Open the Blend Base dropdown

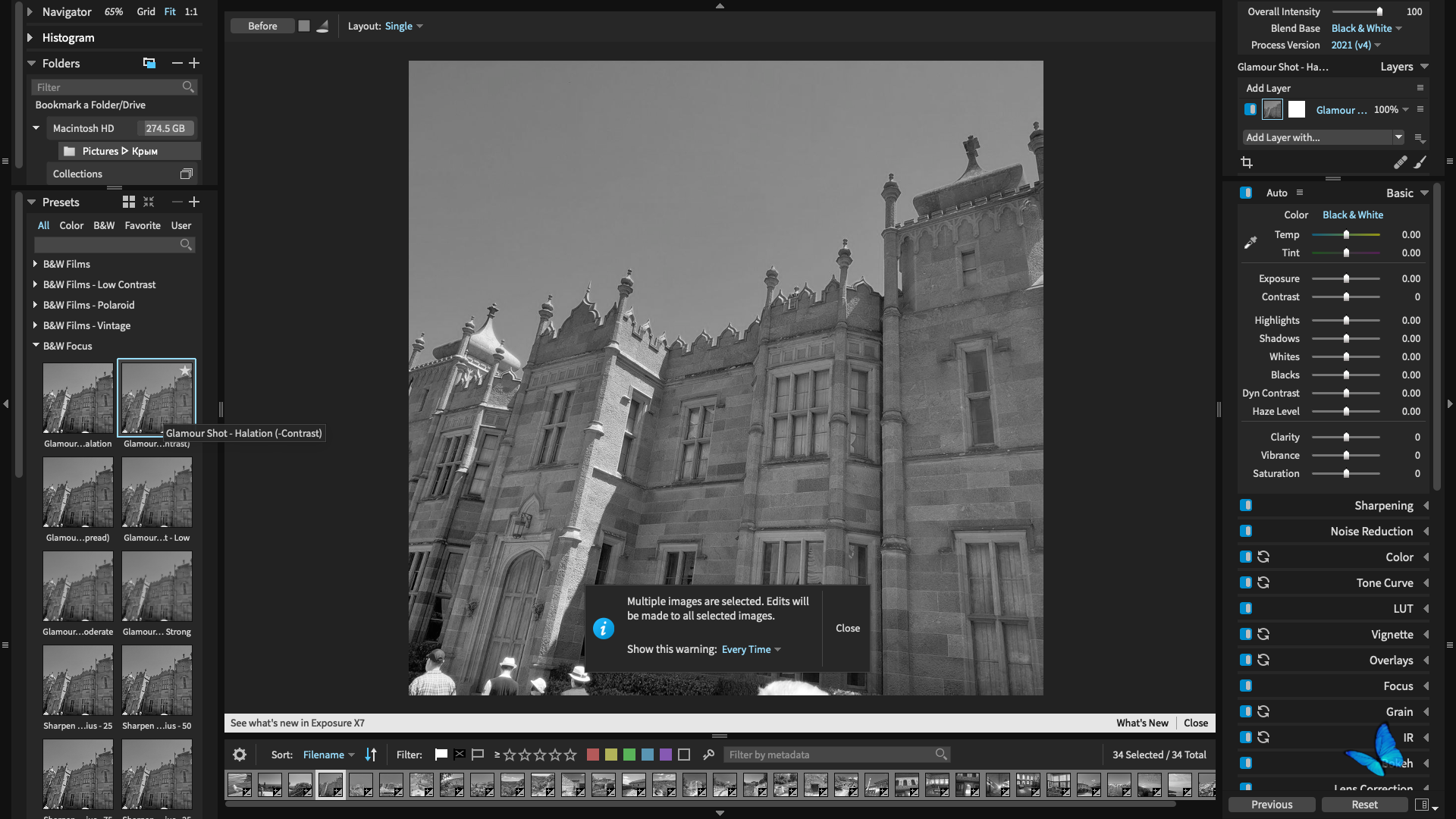[1367, 29]
